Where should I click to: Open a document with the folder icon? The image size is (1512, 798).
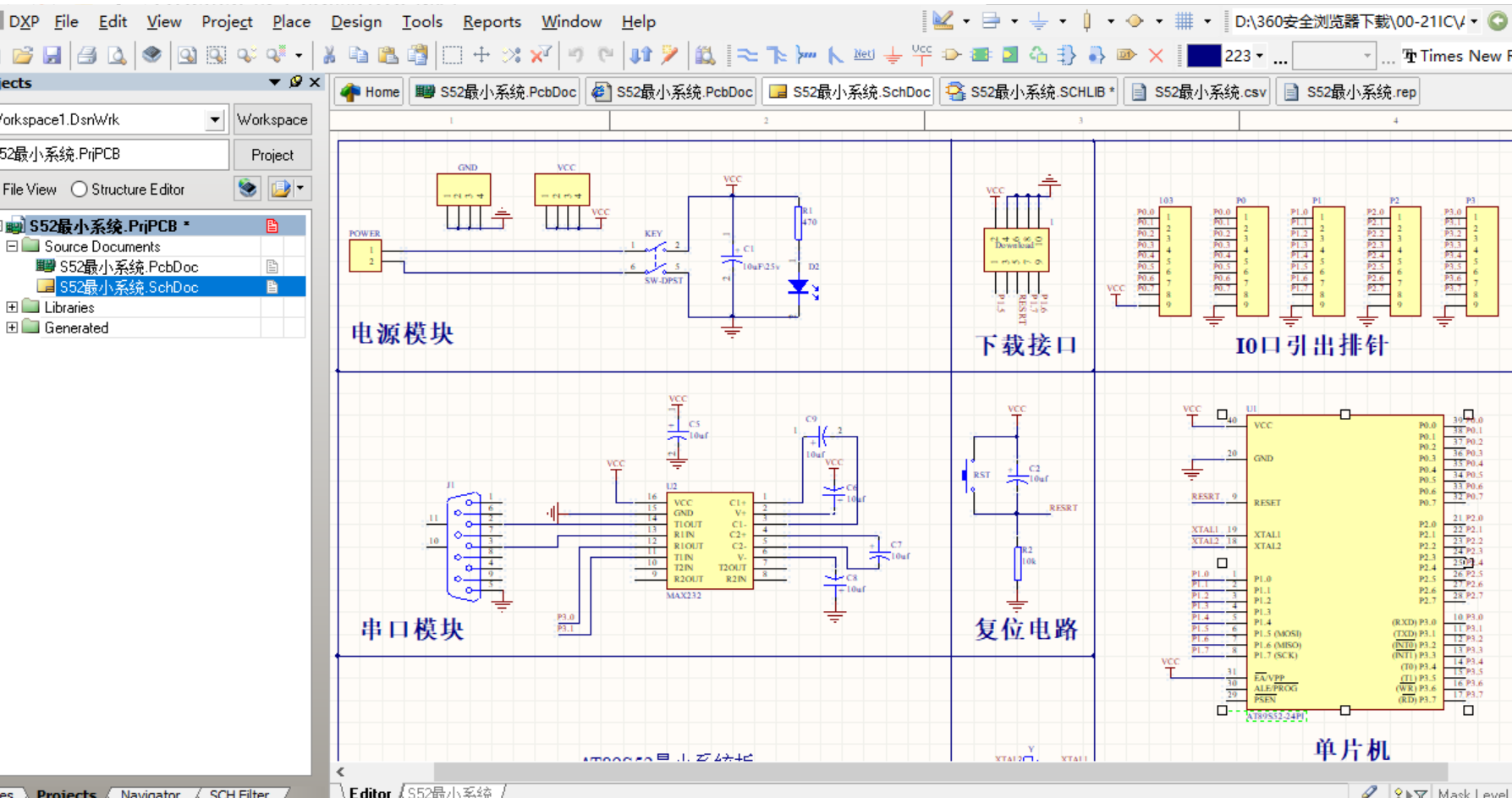22,56
